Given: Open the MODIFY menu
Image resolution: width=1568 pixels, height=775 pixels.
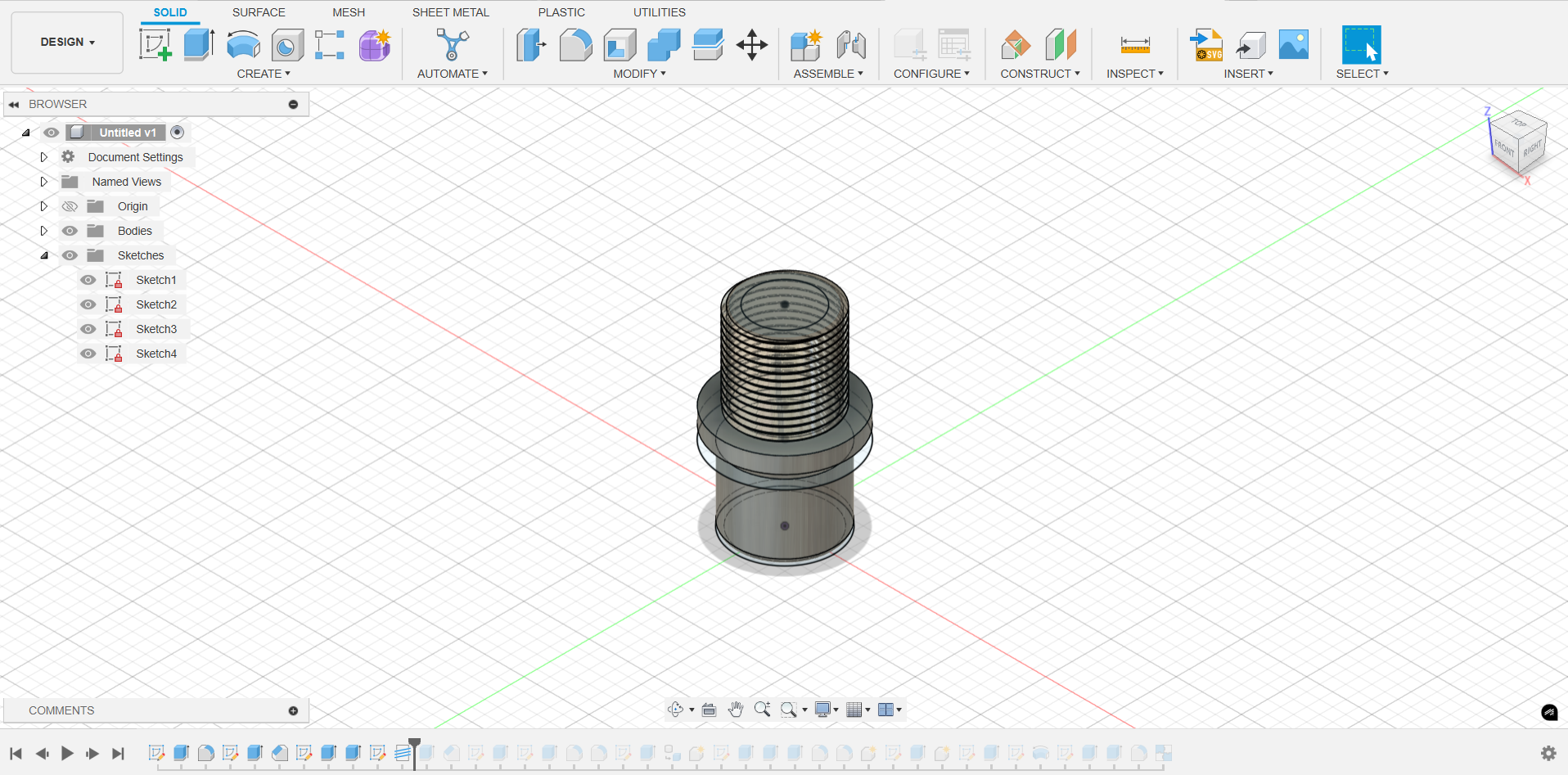Looking at the screenshot, I should pyautogui.click(x=640, y=74).
